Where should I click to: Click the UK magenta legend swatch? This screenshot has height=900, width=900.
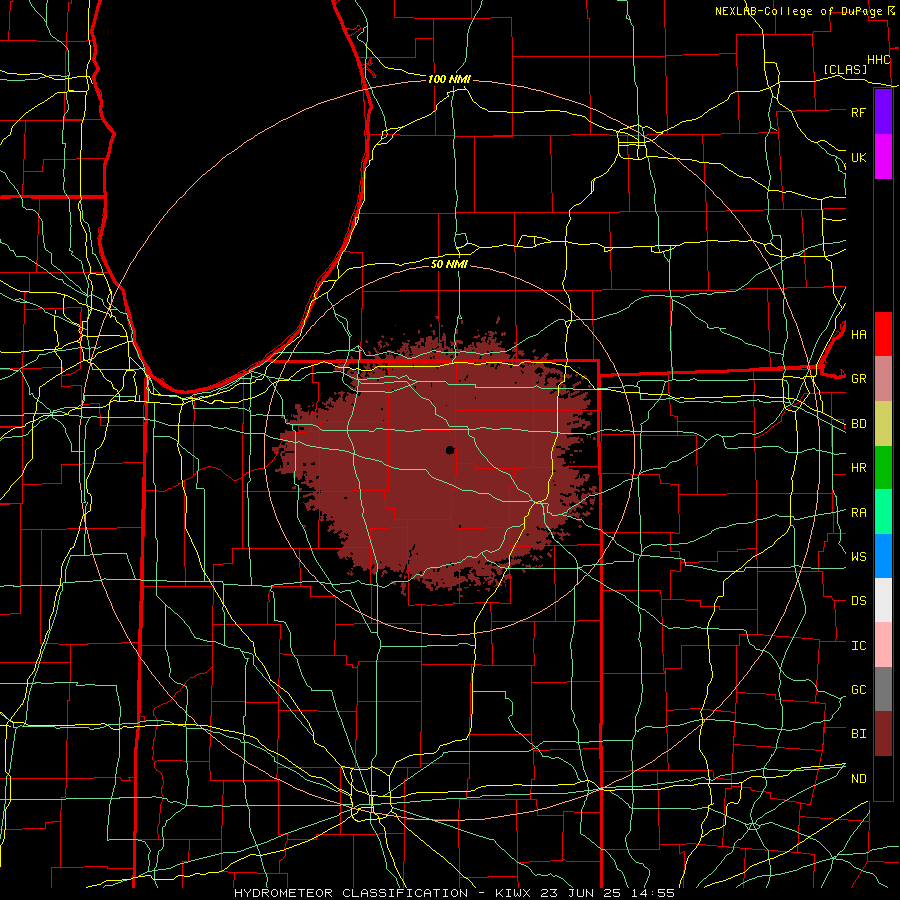coord(883,157)
